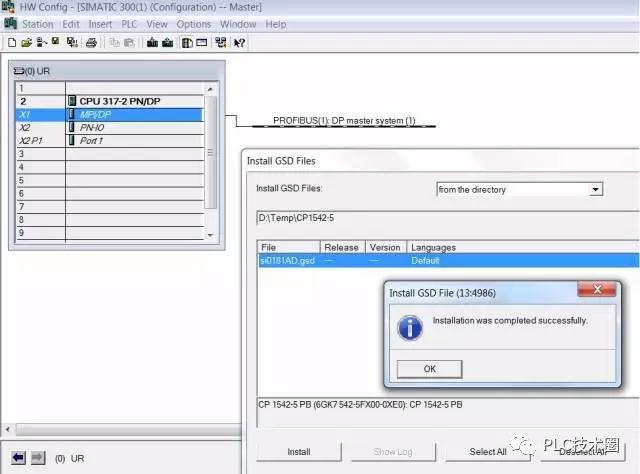
Task: Click the horizontal scrollbar left arrow
Action: tap(7, 429)
